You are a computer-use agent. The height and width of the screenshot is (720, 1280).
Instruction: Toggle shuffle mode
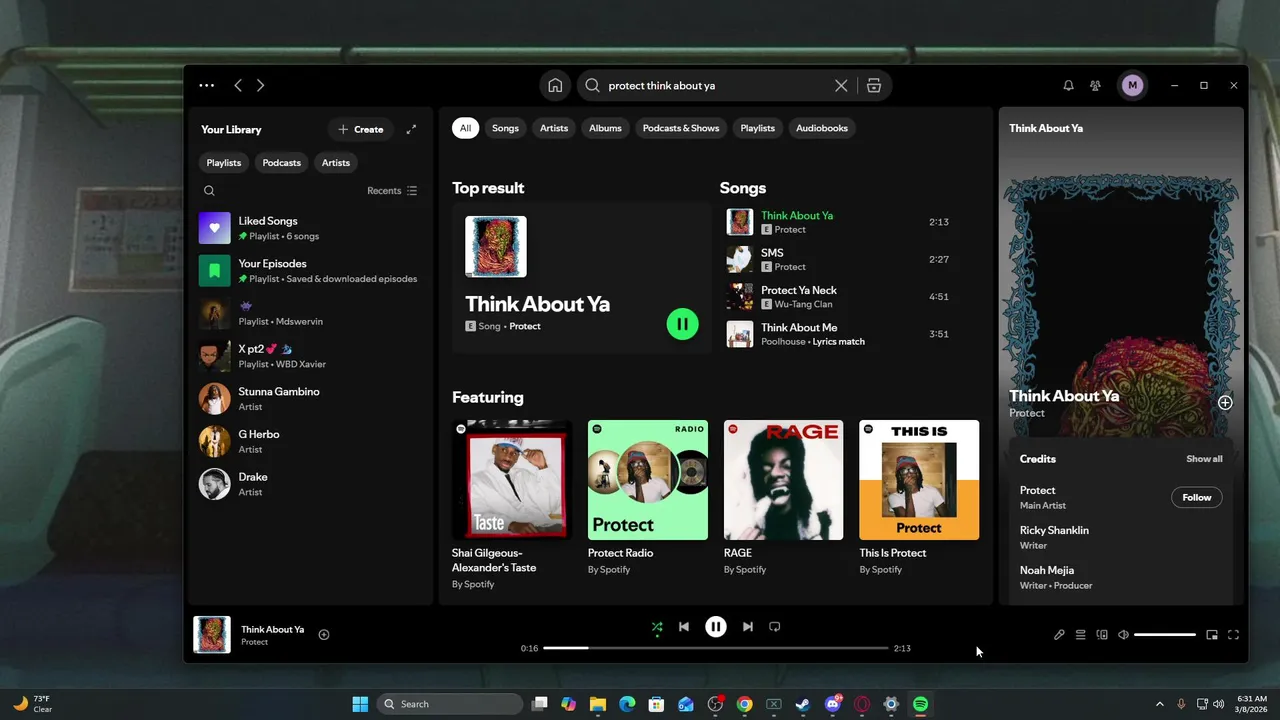(657, 627)
